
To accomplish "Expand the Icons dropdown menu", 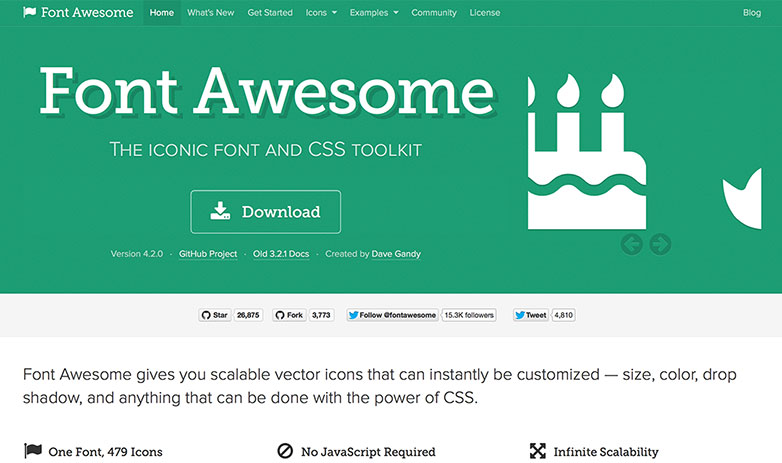I will click(321, 12).
